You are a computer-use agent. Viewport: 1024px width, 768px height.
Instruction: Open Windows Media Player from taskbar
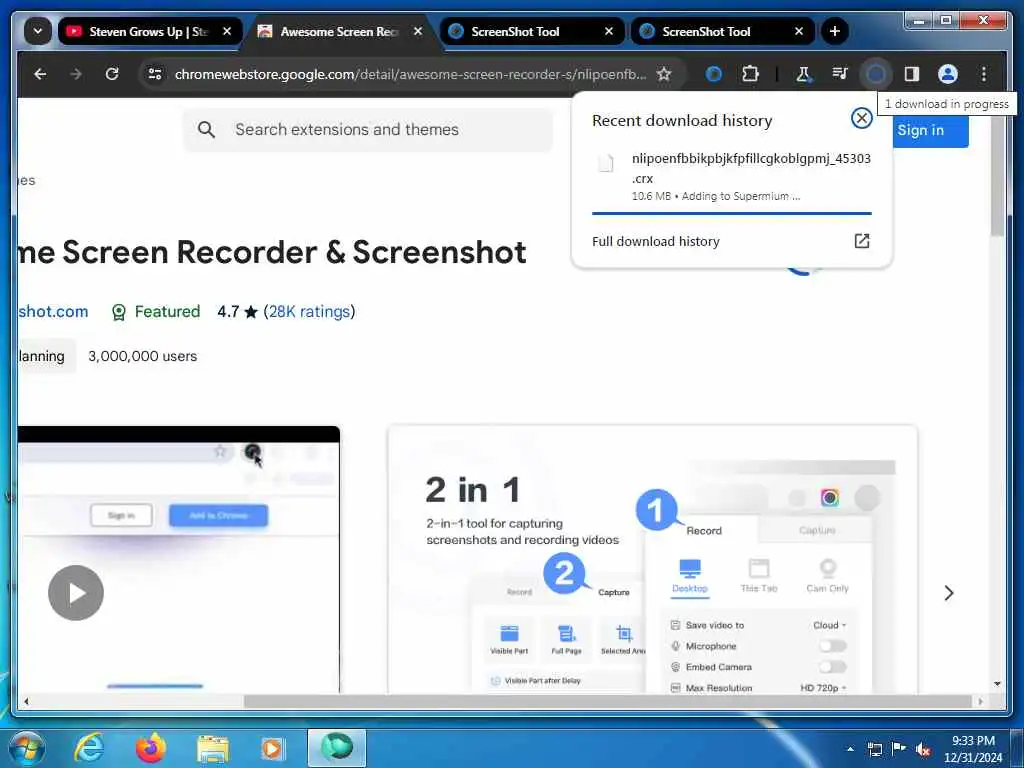(272, 748)
